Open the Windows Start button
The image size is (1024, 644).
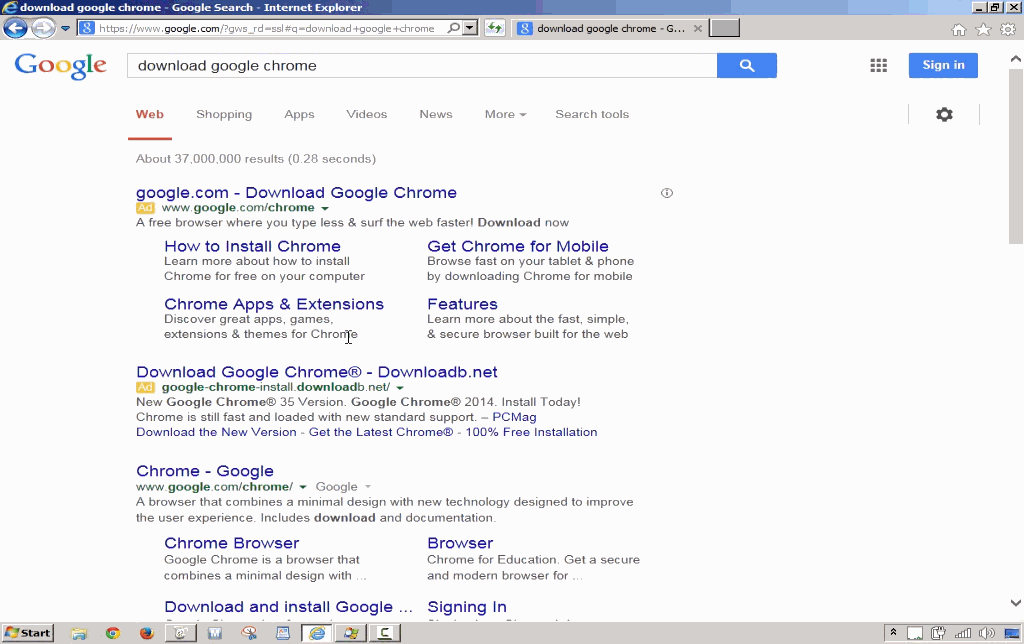27,633
